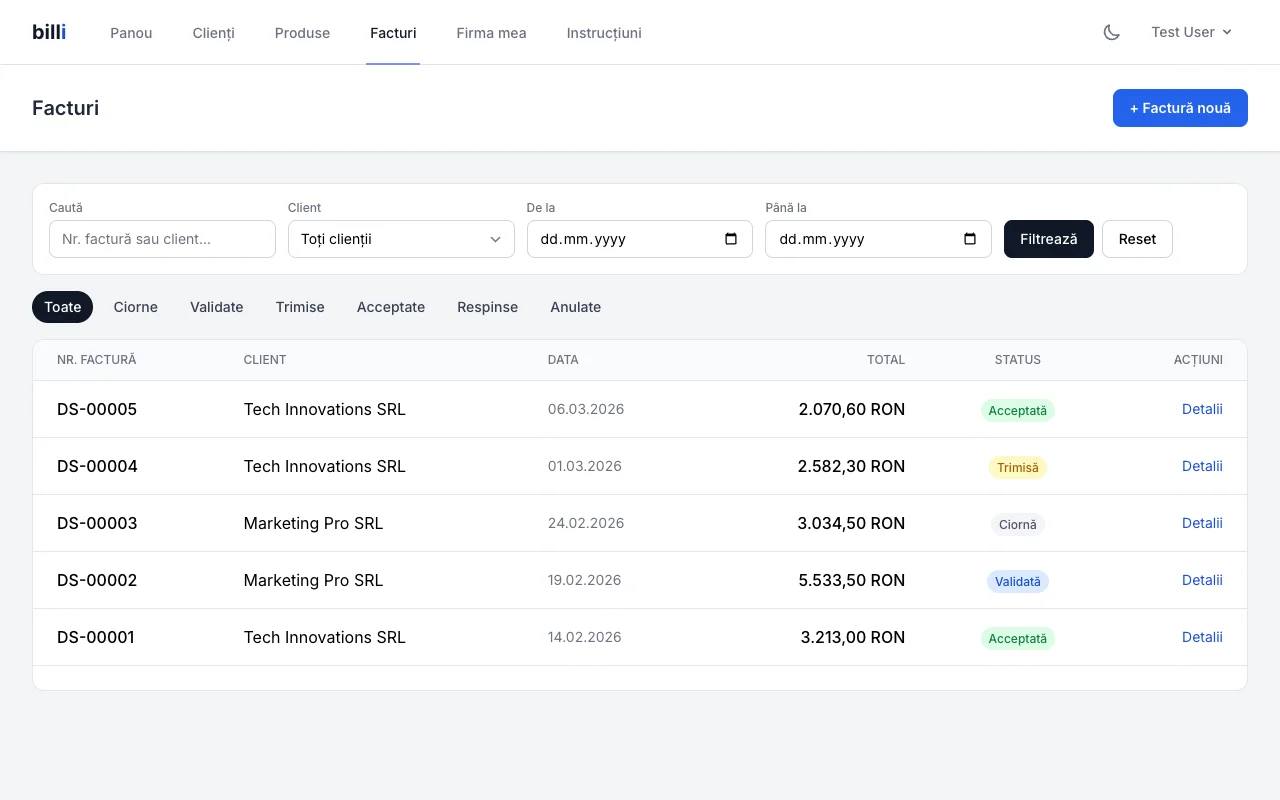1280x800 pixels.
Task: Expand the Test User account menu
Action: point(1191,32)
